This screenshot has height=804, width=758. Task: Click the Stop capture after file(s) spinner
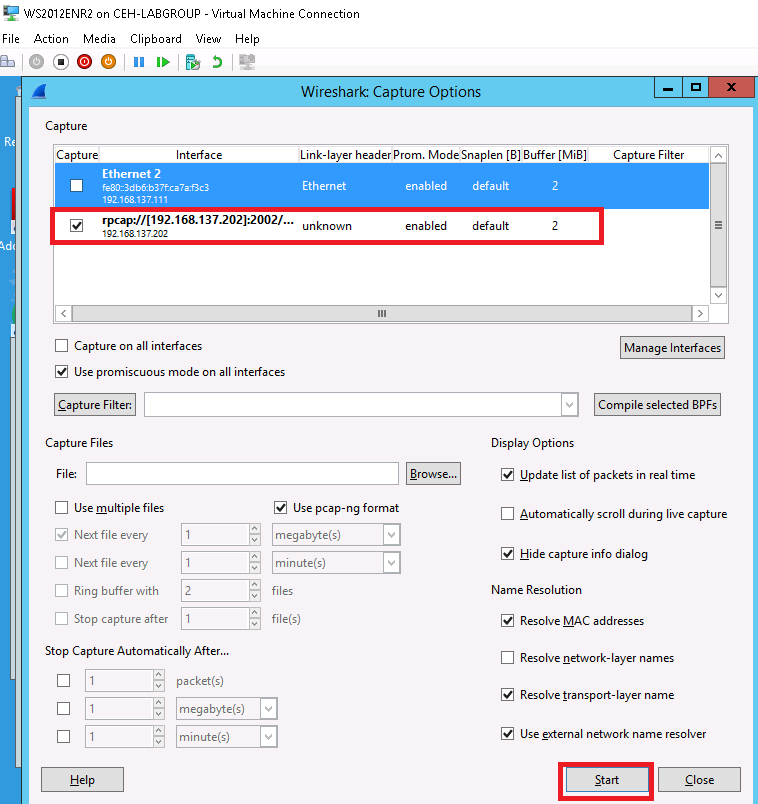point(221,619)
